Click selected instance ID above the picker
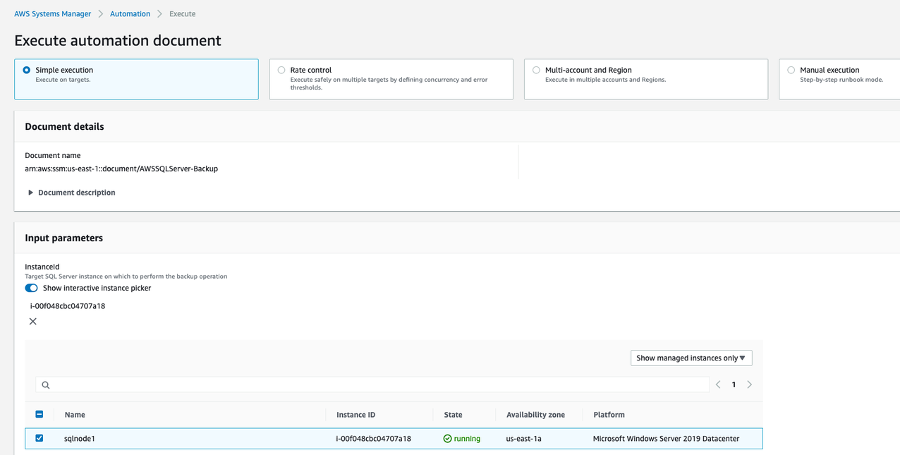Viewport: 902px width, 456px height. pos(68,306)
